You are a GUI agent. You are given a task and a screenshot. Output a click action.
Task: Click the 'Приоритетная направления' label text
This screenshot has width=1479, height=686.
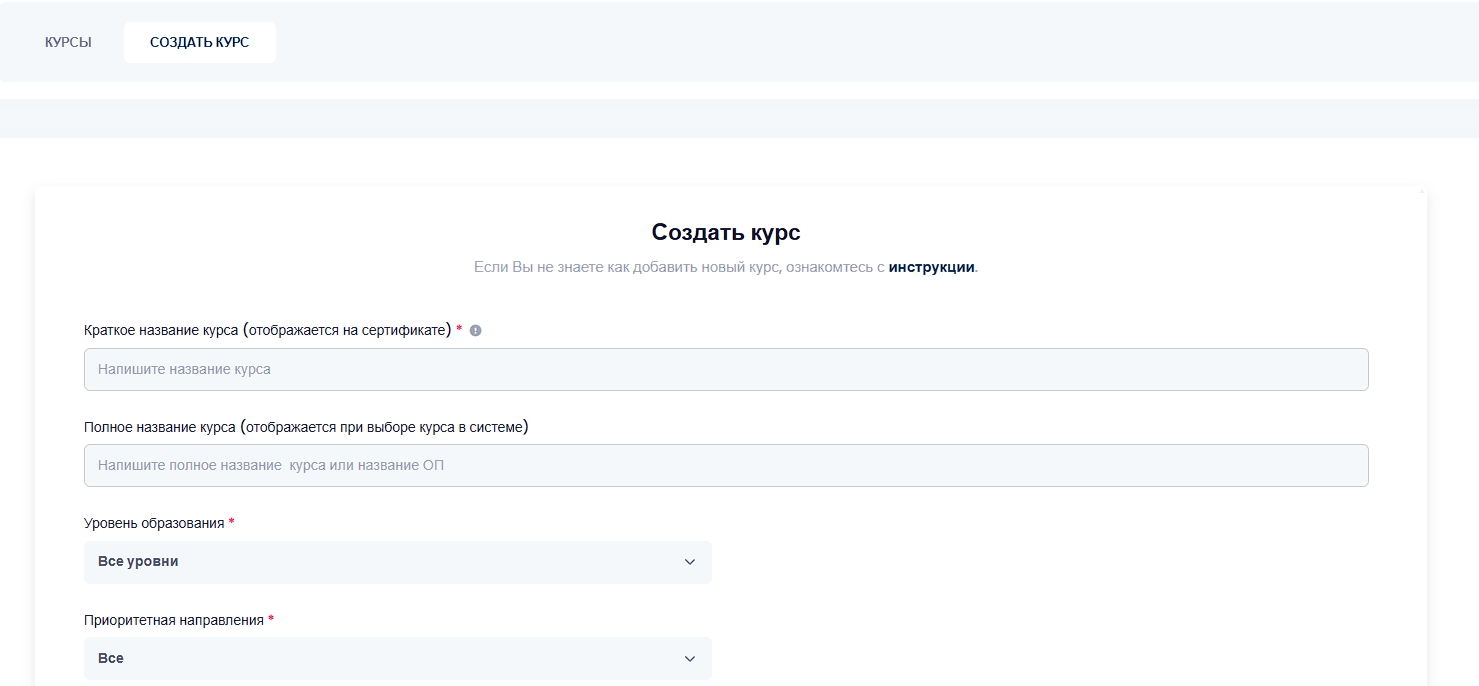174,620
